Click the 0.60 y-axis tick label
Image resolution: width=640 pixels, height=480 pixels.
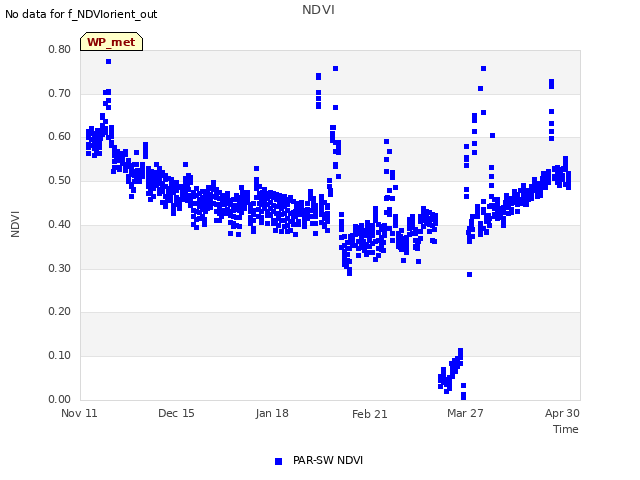60,137
